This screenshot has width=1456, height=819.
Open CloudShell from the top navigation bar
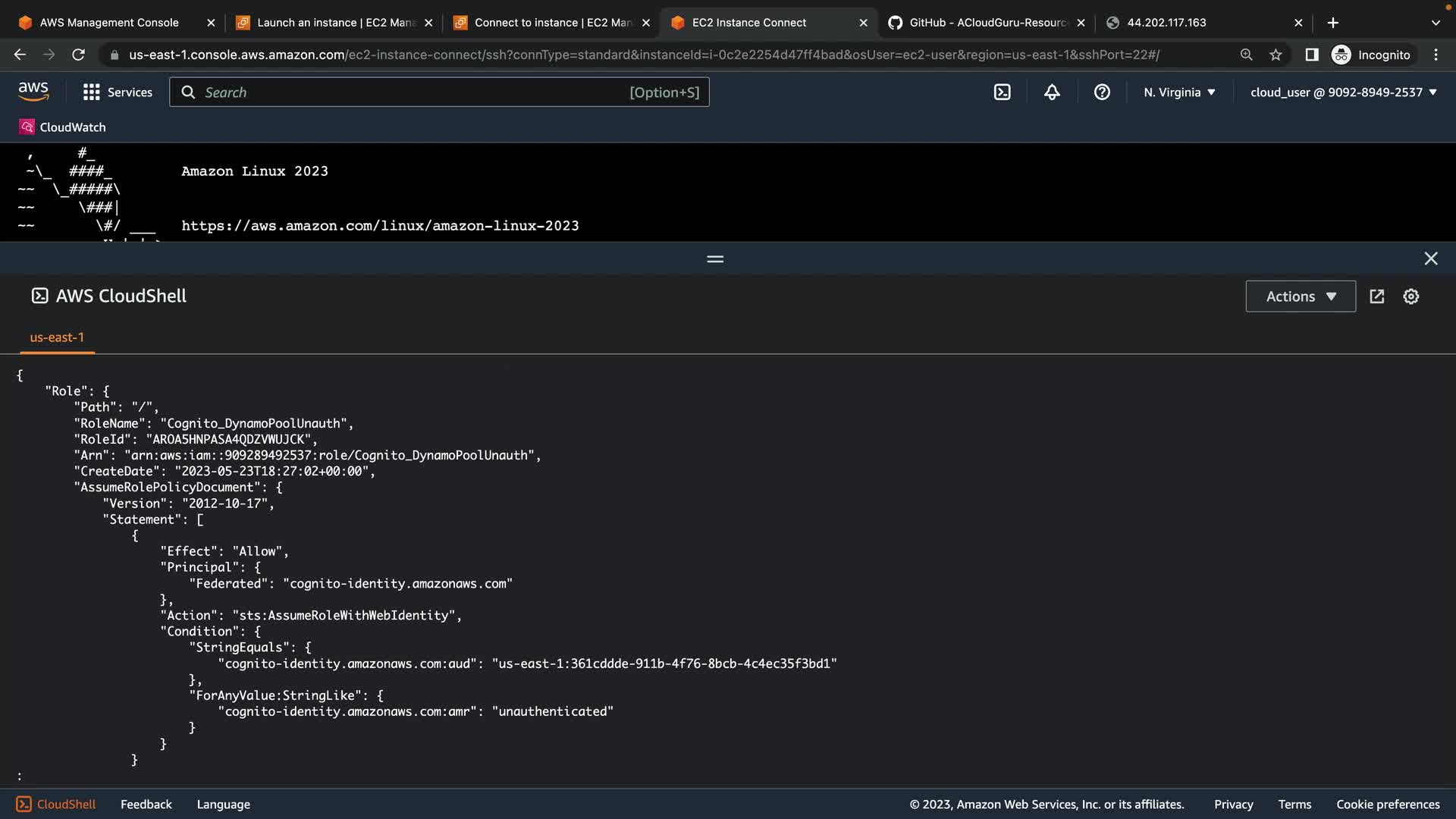tap(1002, 93)
